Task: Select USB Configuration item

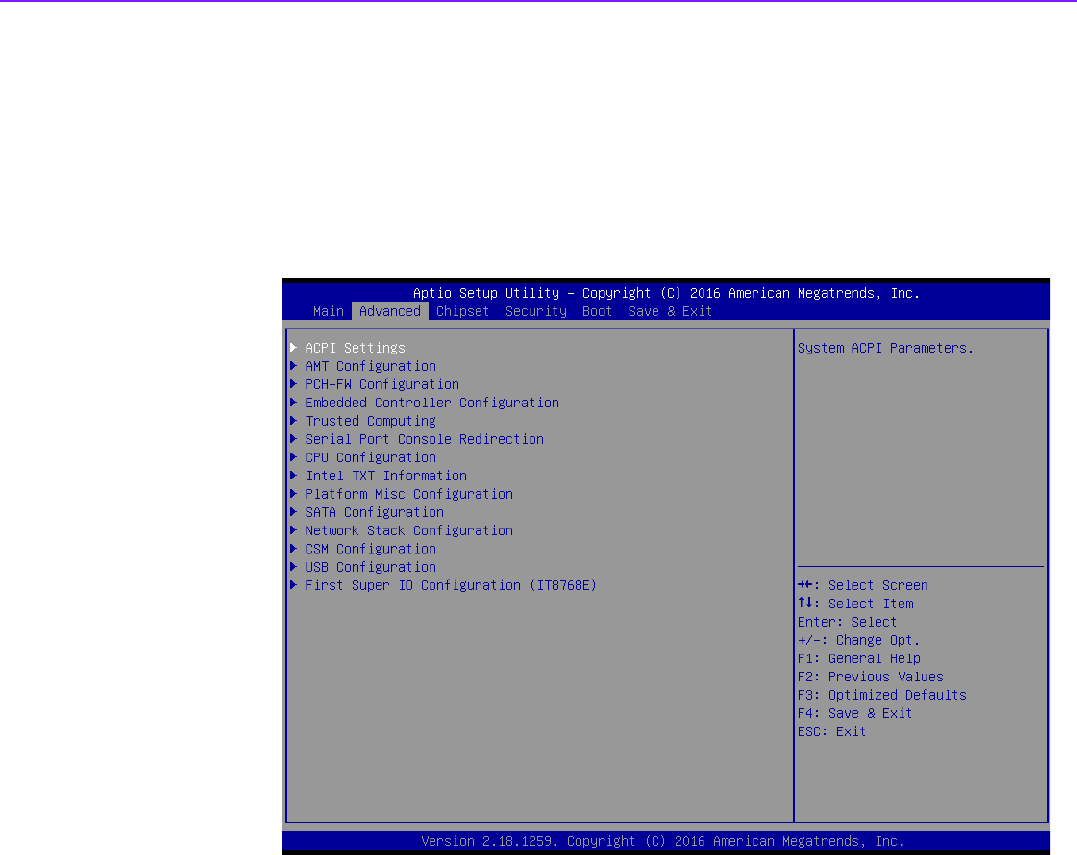Action: pos(370,567)
